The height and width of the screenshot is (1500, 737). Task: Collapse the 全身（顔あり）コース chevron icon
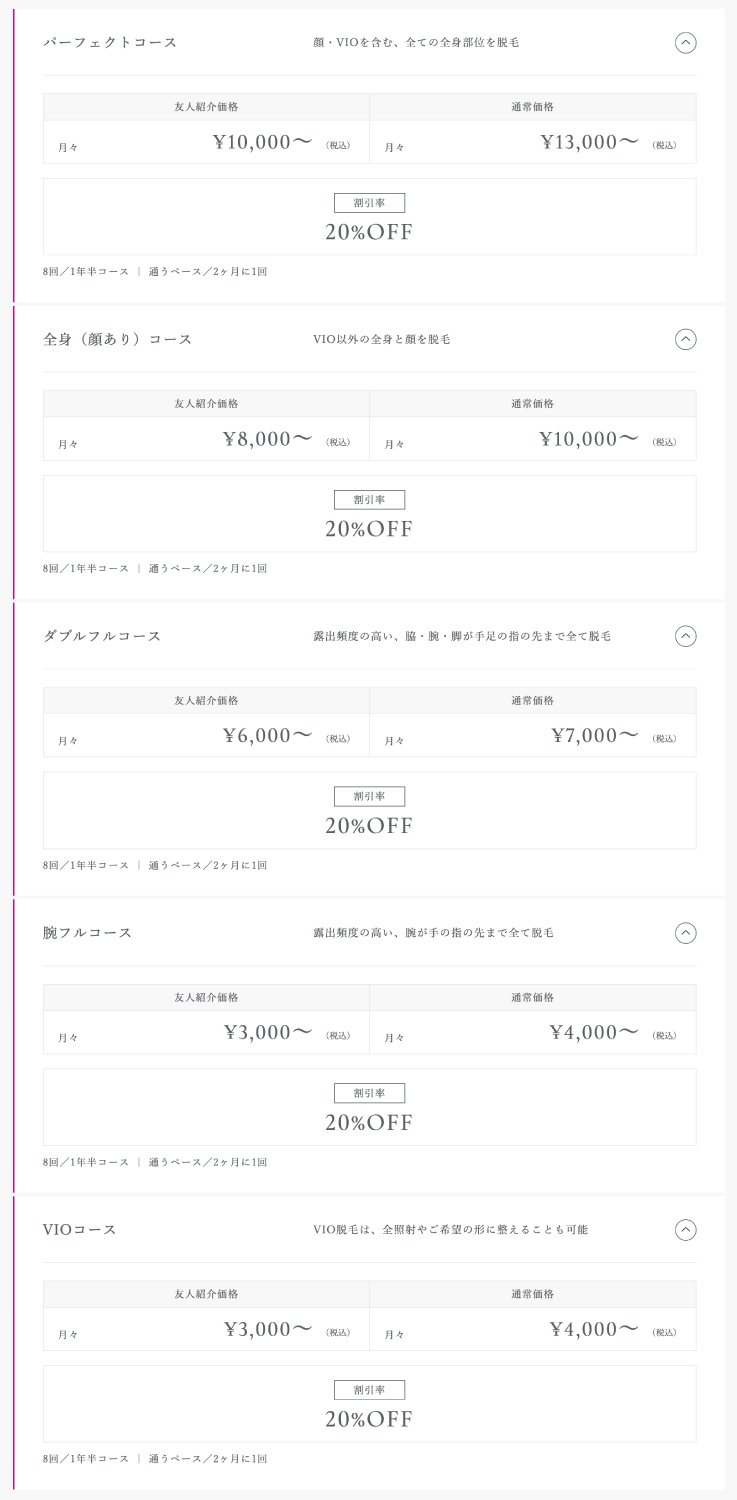685,339
